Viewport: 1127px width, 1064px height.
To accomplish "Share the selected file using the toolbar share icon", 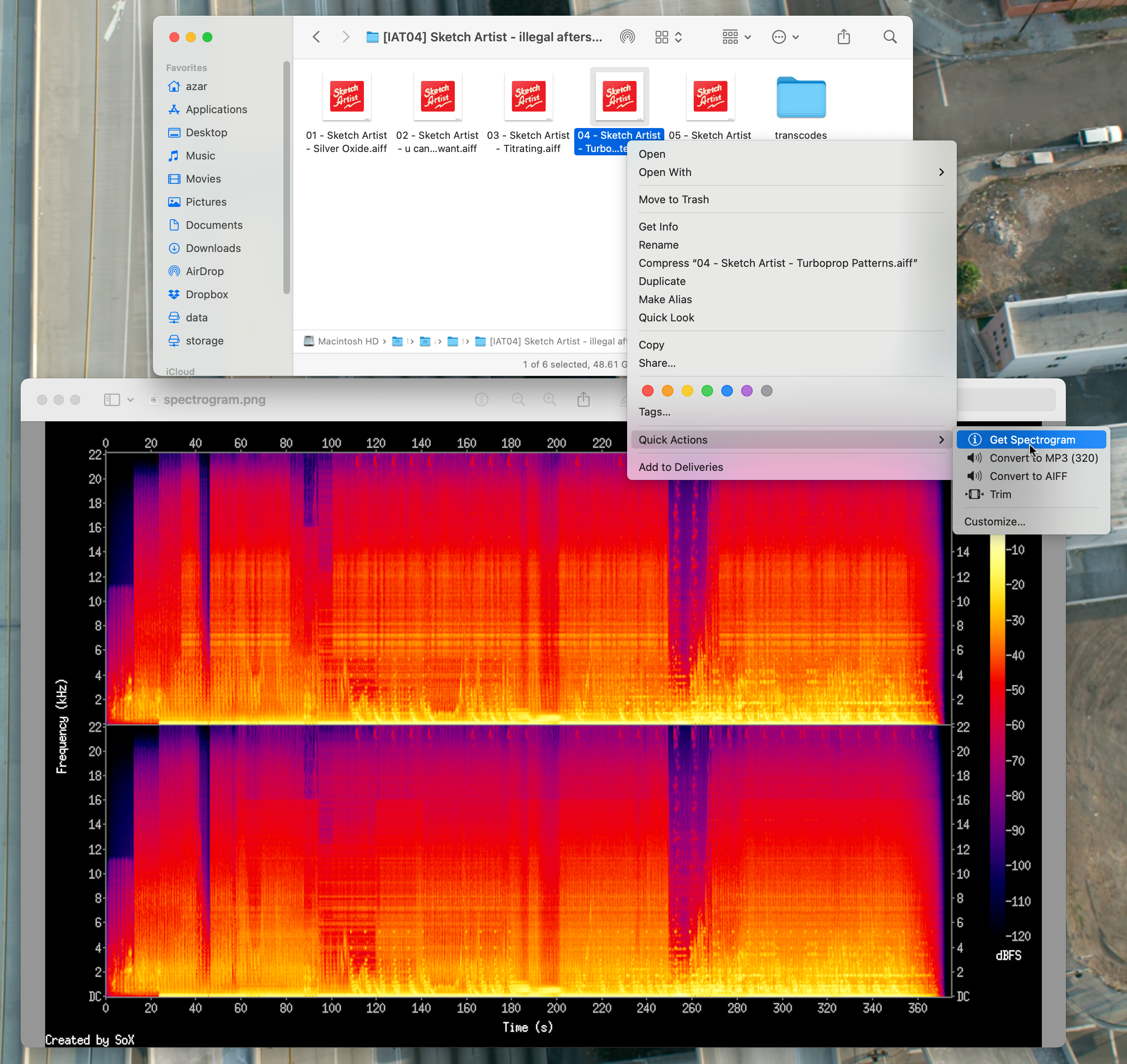I will [844, 36].
